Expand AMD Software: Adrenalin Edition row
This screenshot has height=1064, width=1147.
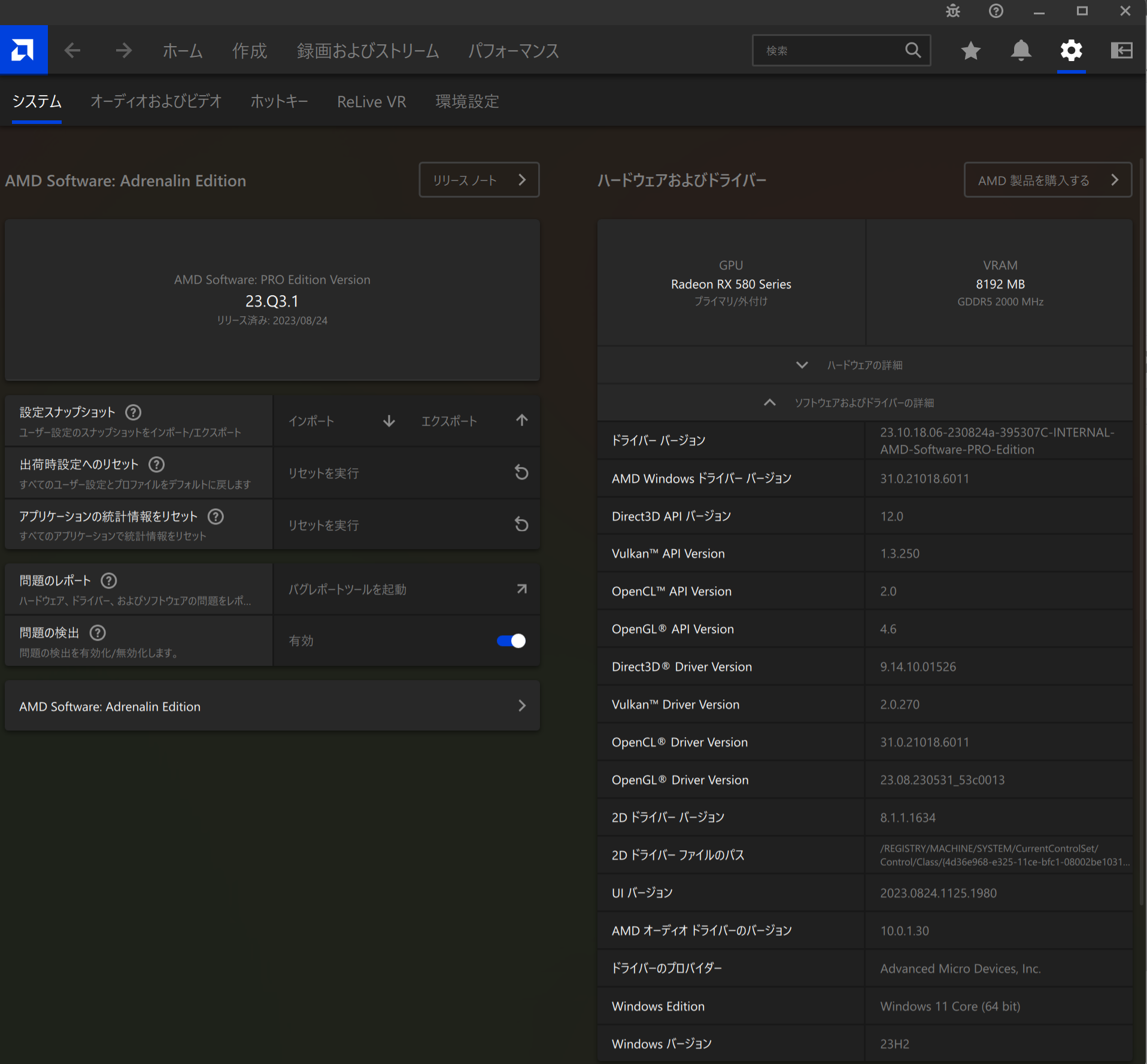272,706
